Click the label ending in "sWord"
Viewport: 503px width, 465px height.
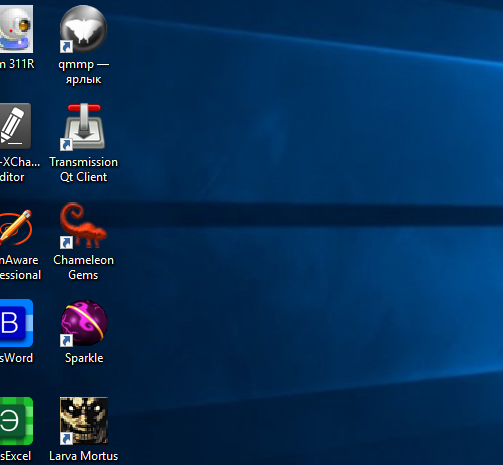16,358
